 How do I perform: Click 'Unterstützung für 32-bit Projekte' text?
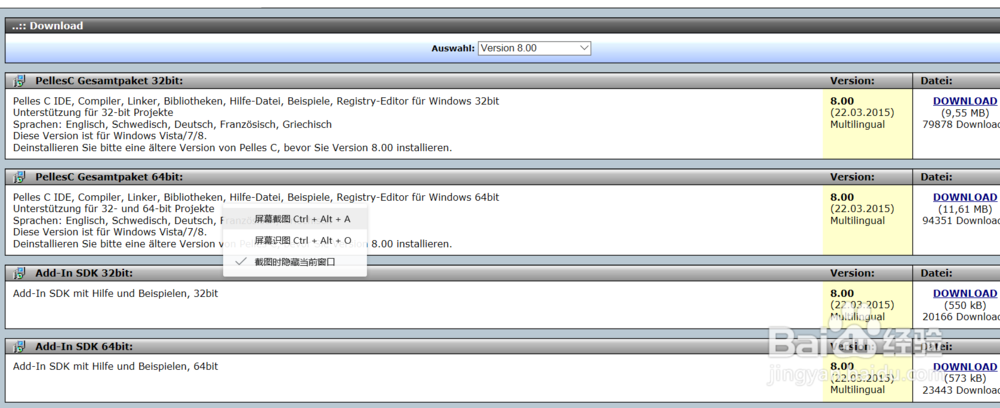93,113
